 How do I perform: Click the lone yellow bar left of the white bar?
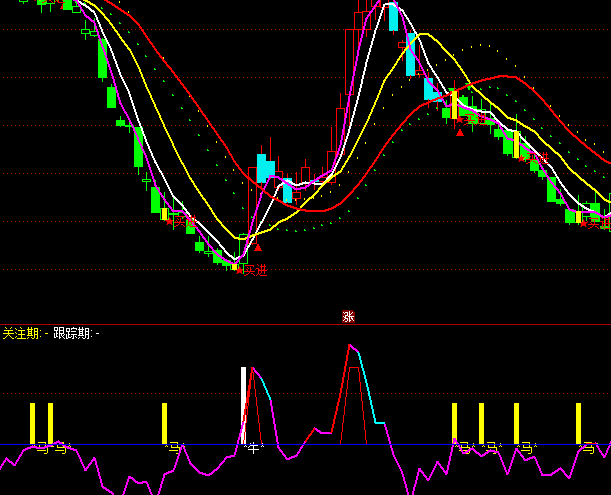coord(164,422)
